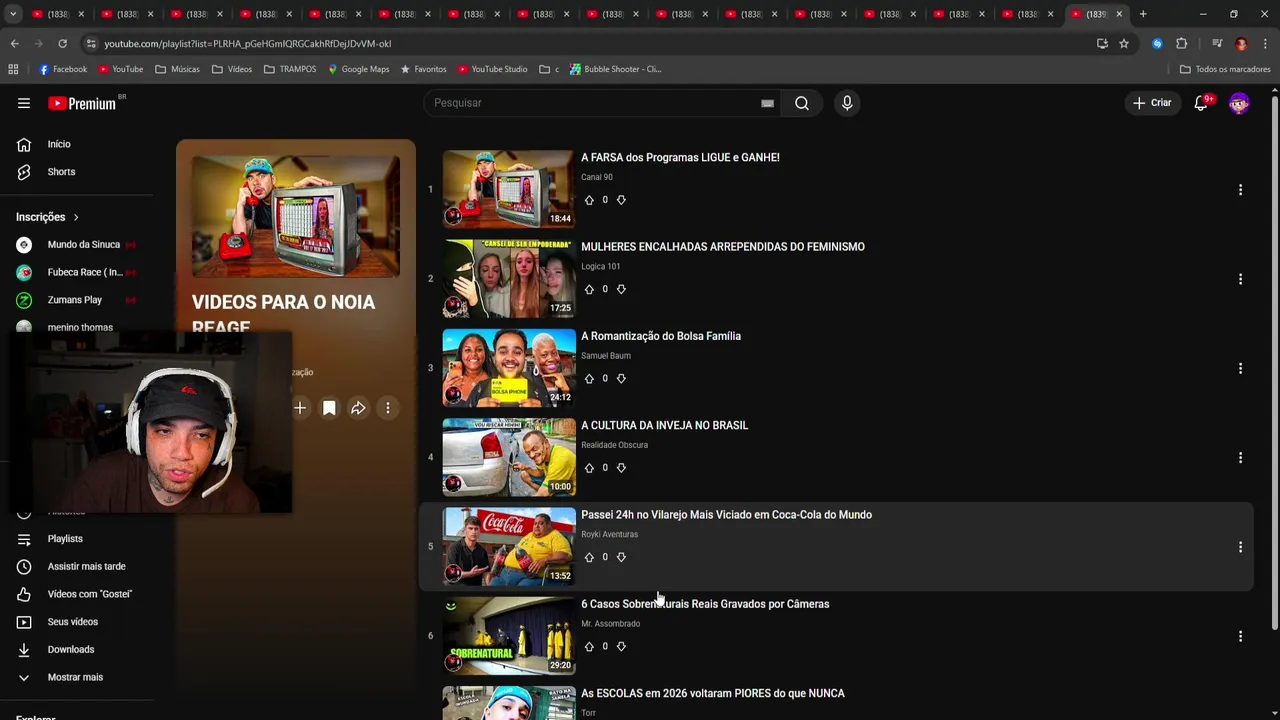The height and width of the screenshot is (720, 1280).
Task: Downvote 'A Romantização do Bolsa Família'
Action: 621,379
